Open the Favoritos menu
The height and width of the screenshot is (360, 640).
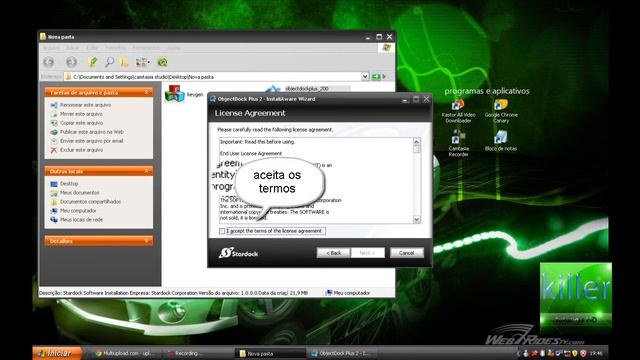coord(116,48)
